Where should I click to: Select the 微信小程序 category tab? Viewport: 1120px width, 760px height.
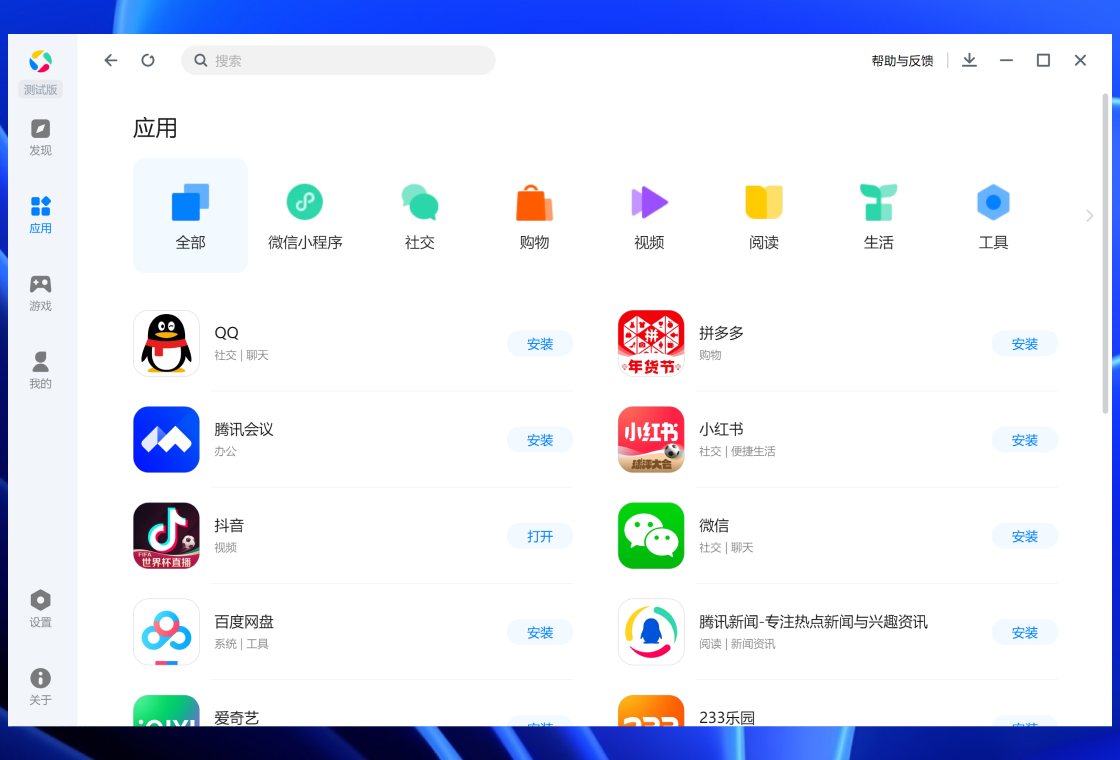pyautogui.click(x=305, y=215)
